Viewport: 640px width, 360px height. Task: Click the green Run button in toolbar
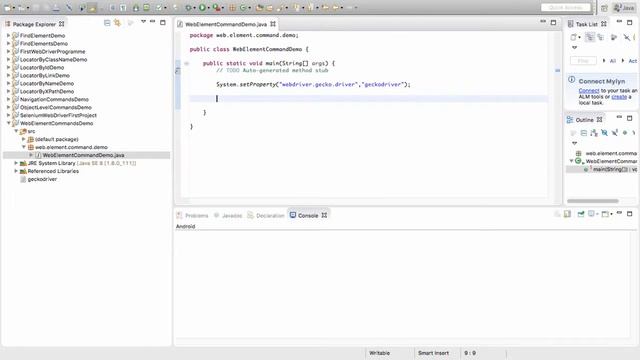click(202, 7)
